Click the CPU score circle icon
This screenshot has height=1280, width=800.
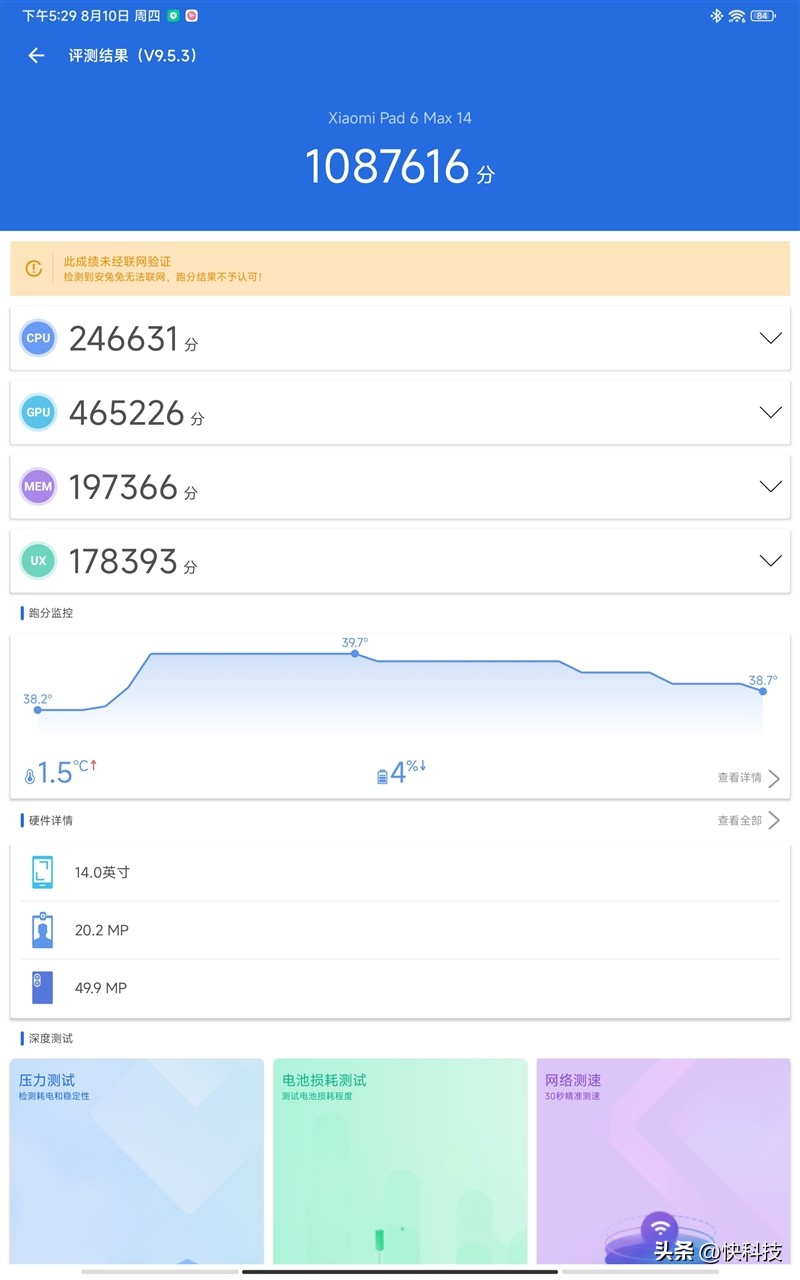(x=38, y=338)
